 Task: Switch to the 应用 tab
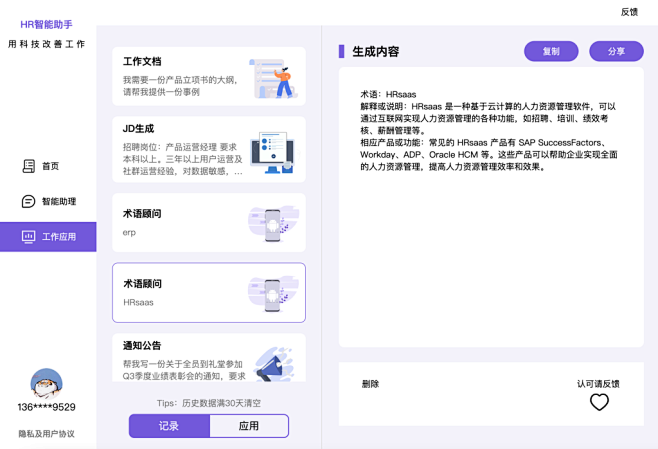coord(249,426)
